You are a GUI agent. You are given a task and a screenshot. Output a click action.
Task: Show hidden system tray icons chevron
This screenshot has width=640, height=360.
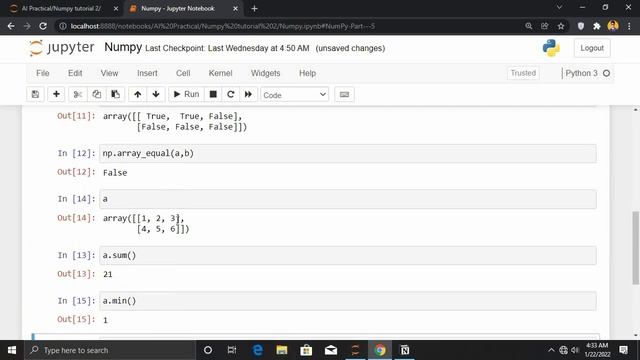[551, 350]
